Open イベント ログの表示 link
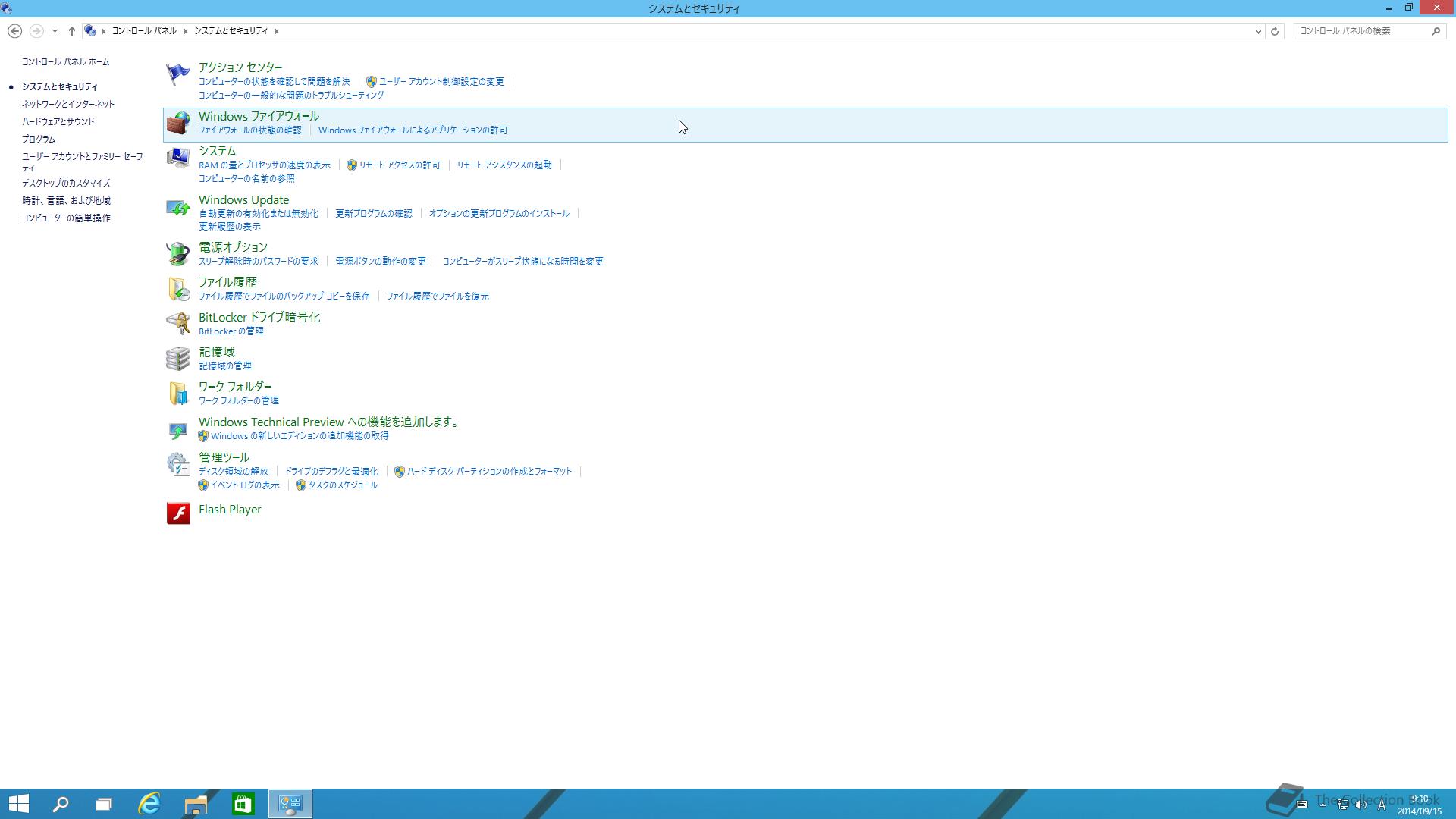Image resolution: width=1456 pixels, height=819 pixels. coord(245,485)
